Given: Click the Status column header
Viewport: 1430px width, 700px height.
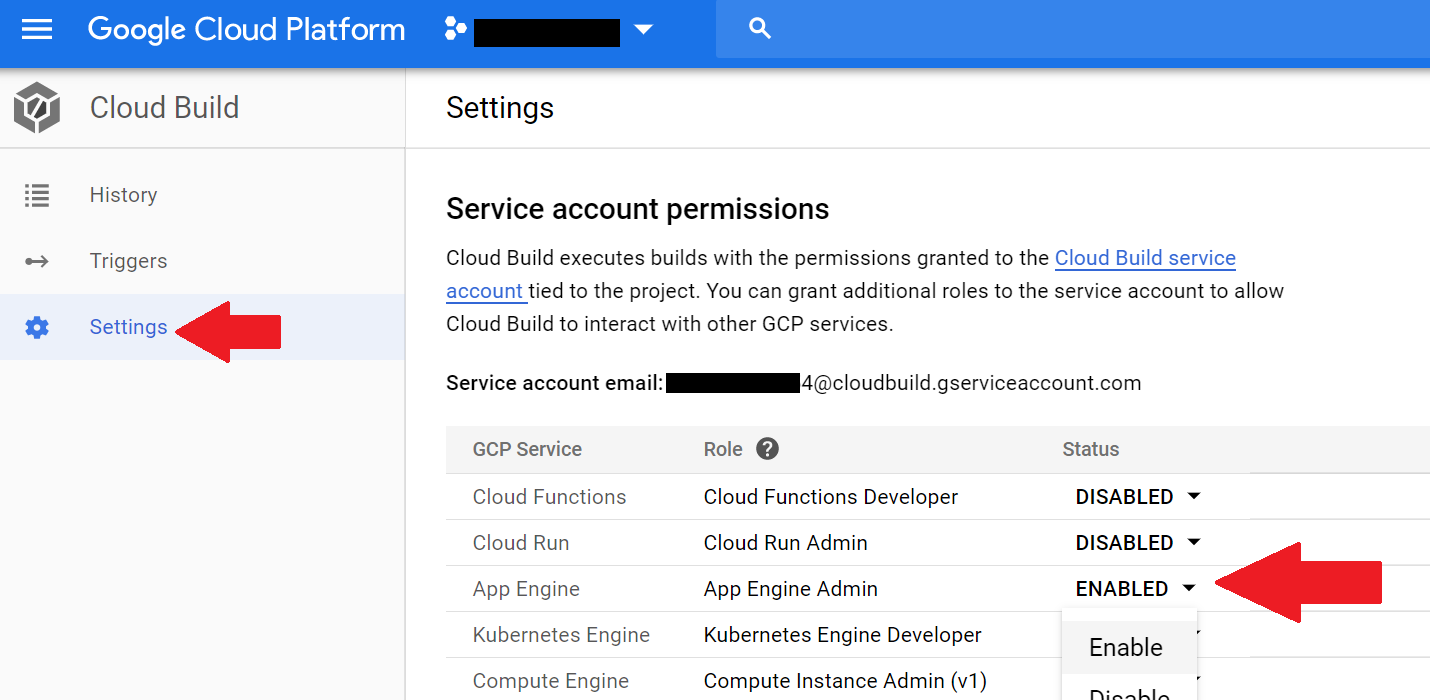Looking at the screenshot, I should point(1091,449).
